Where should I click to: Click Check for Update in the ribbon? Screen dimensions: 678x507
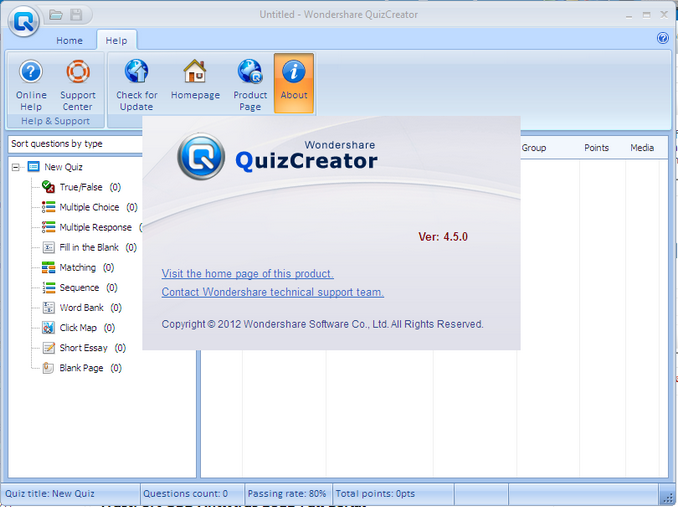pos(137,85)
